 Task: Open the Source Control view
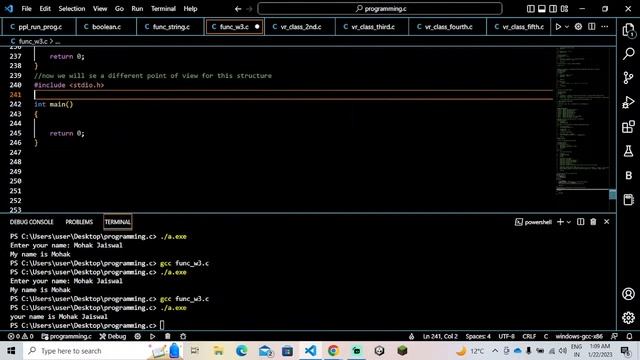pos(629,78)
